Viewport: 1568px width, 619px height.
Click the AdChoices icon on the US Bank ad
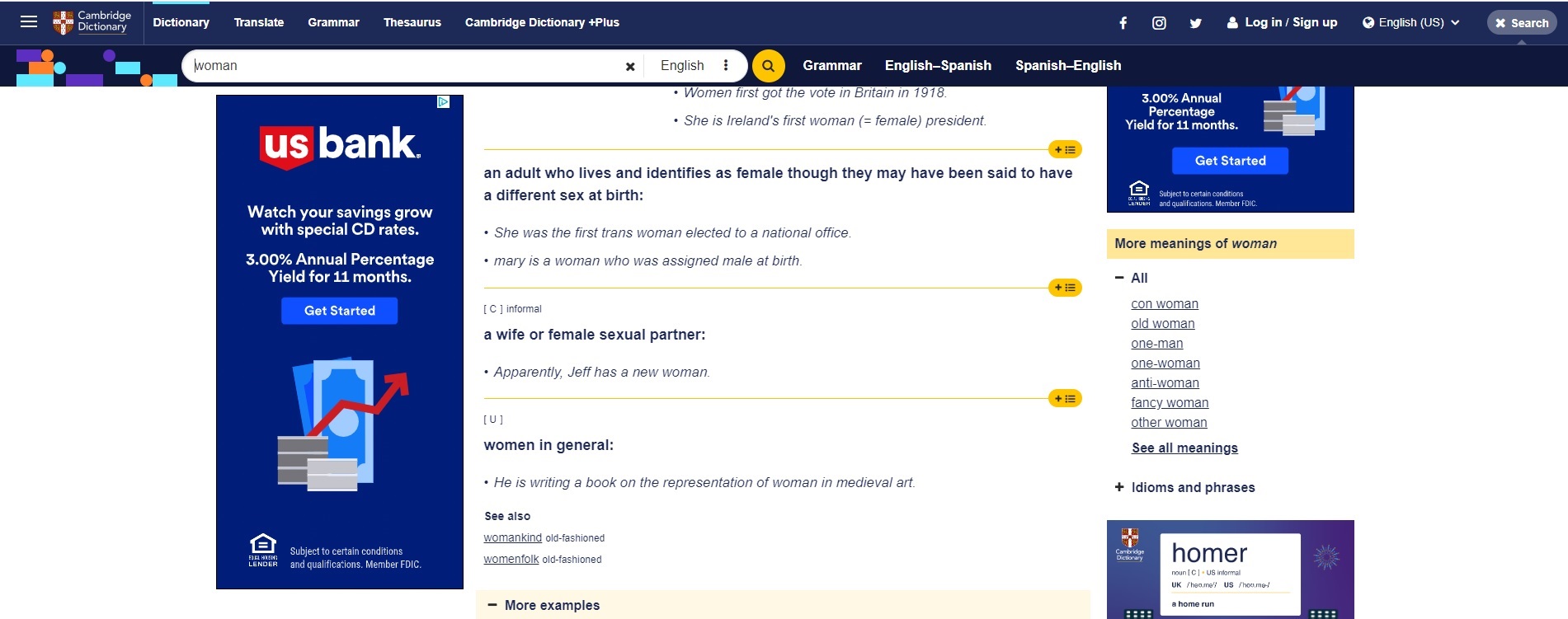[443, 102]
